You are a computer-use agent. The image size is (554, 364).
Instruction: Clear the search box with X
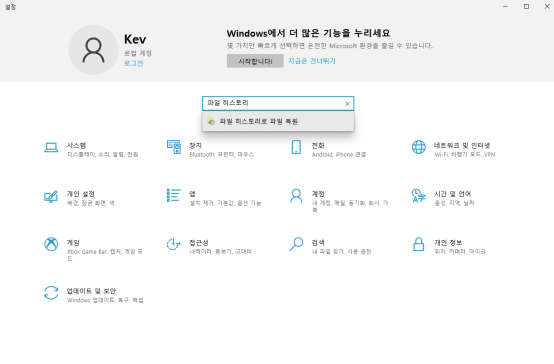click(347, 104)
